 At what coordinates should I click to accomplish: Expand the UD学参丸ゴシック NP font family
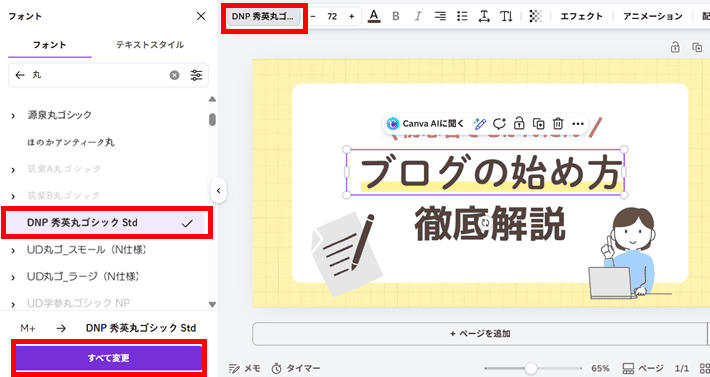(x=13, y=305)
